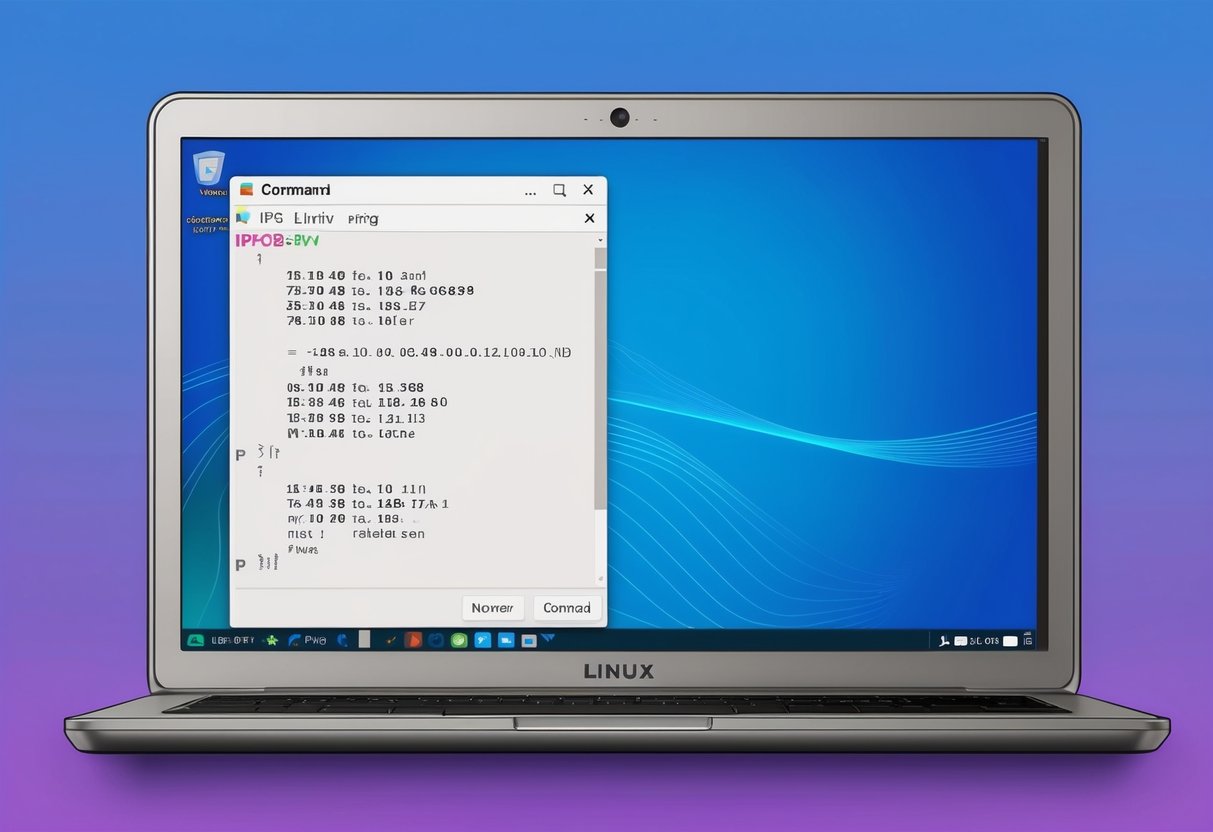Open the Vbox shortcut on the desktop
Screen dimensions: 1213x832
(x=209, y=170)
